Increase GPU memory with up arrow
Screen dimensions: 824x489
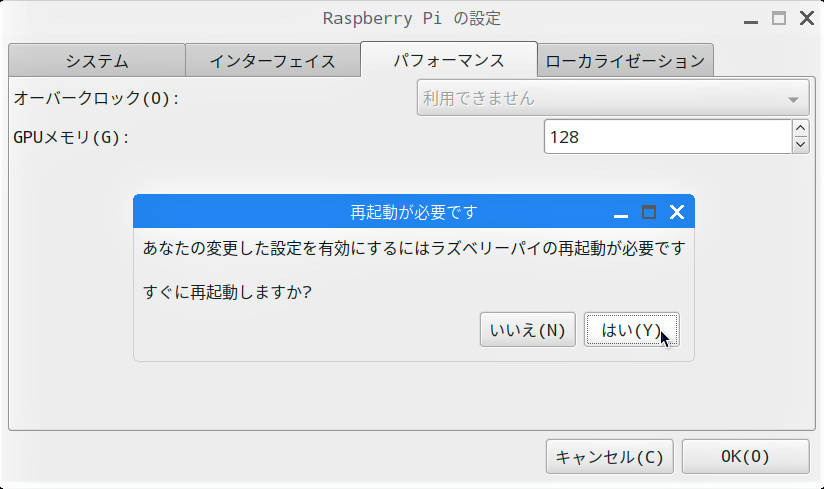click(x=800, y=128)
